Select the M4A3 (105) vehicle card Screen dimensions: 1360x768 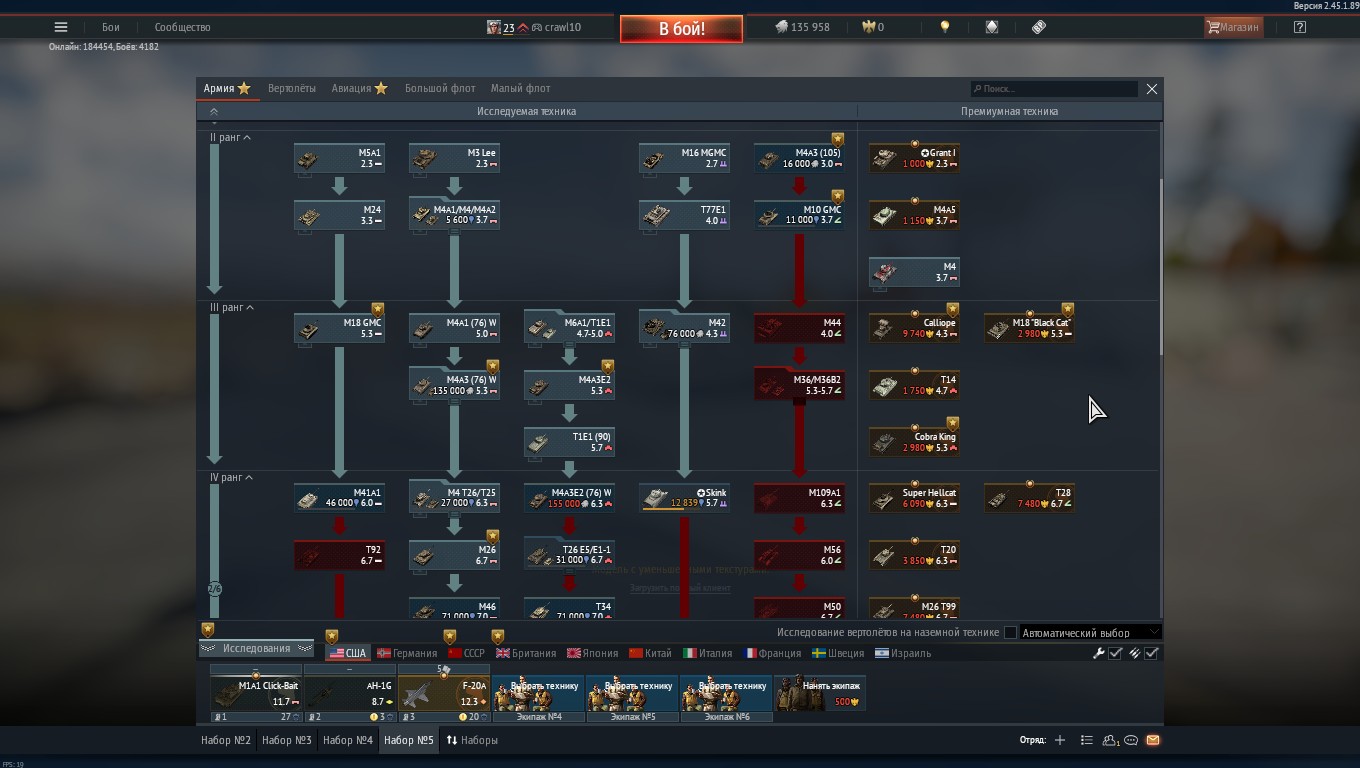click(x=799, y=158)
